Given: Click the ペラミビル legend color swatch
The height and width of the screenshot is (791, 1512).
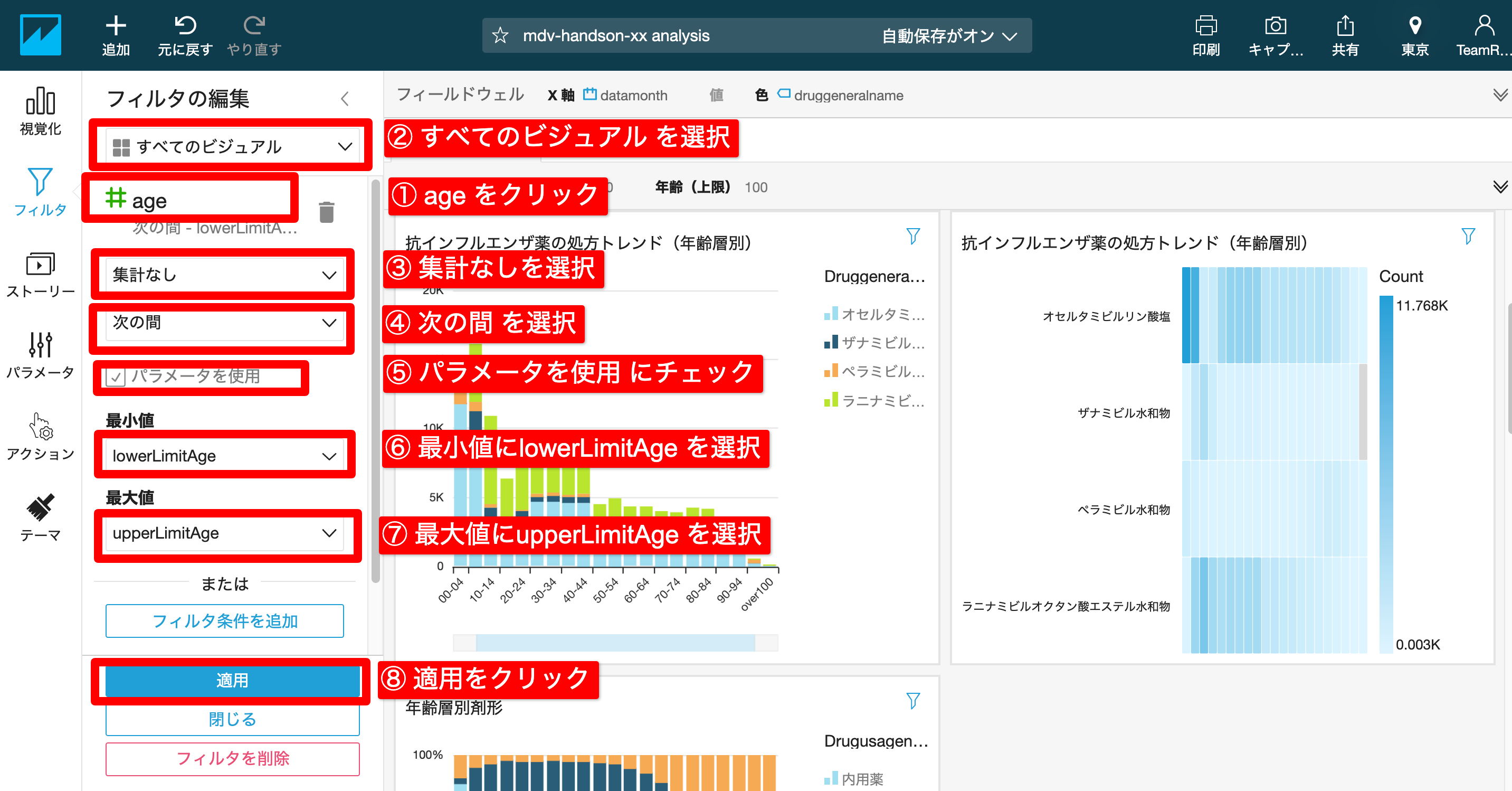Looking at the screenshot, I should pos(830,371).
